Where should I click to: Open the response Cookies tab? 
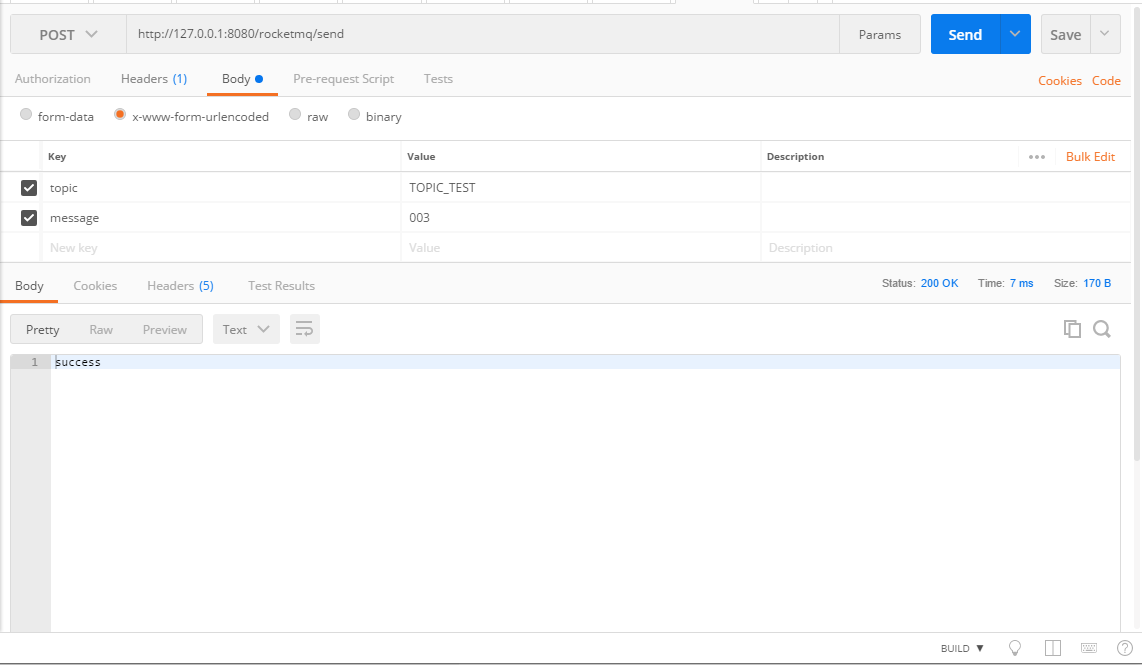pos(95,286)
